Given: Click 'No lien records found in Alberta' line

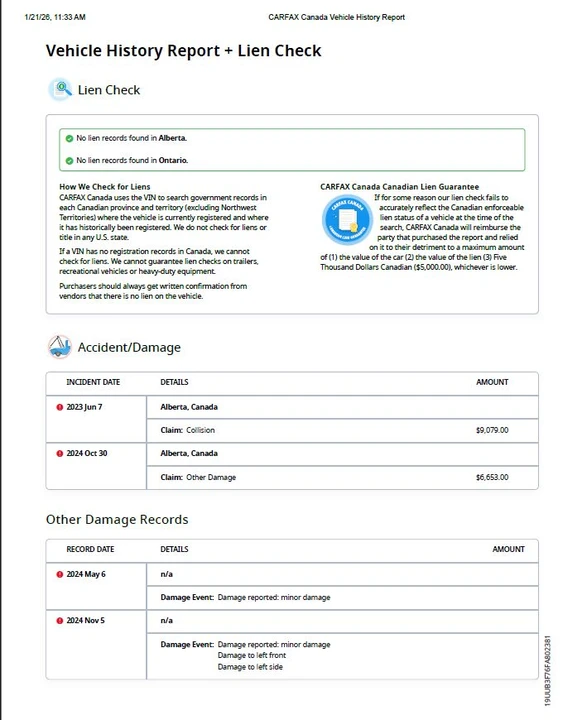Looking at the screenshot, I should 131,138.
